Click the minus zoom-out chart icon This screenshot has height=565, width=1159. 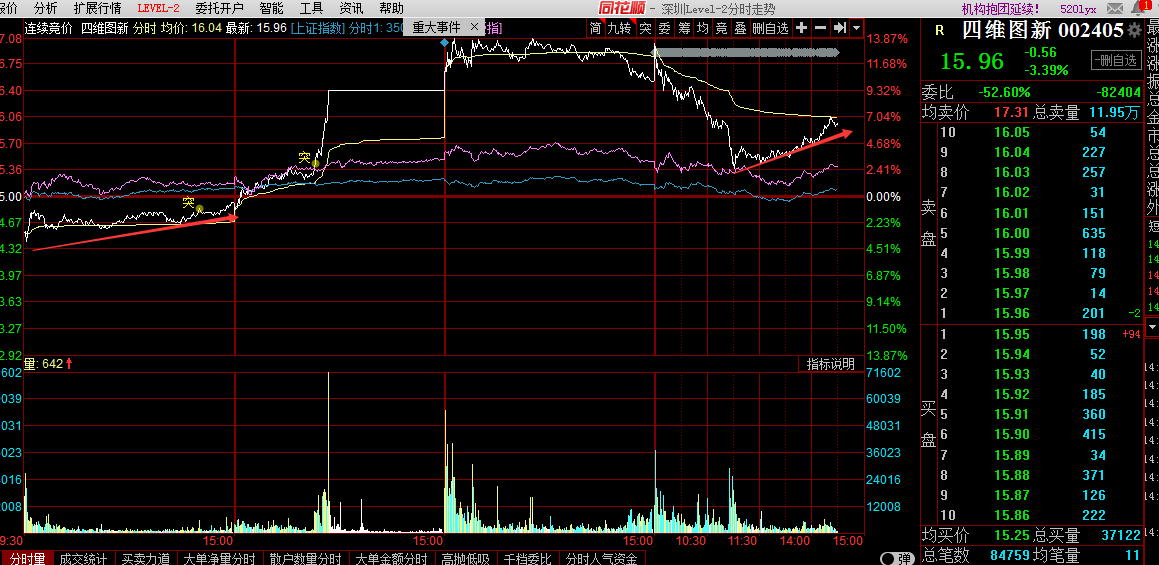[x=821, y=28]
